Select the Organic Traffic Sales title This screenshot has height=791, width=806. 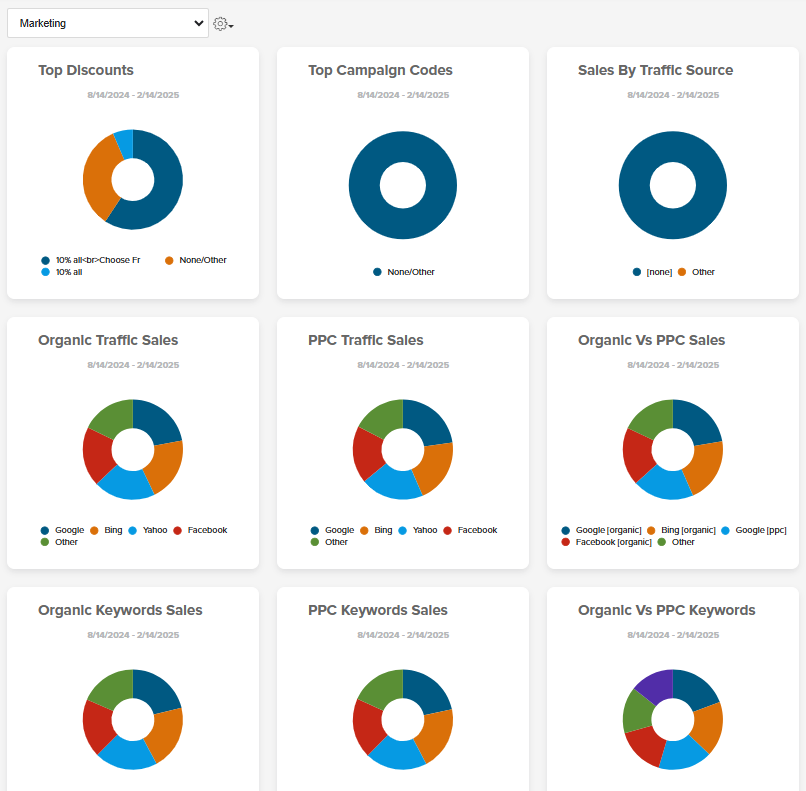tap(108, 340)
